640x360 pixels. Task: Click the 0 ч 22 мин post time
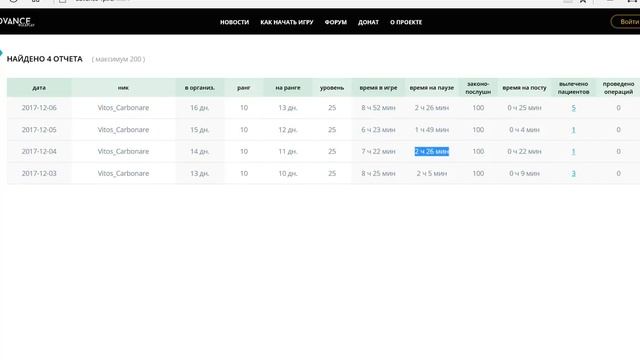tap(524, 151)
